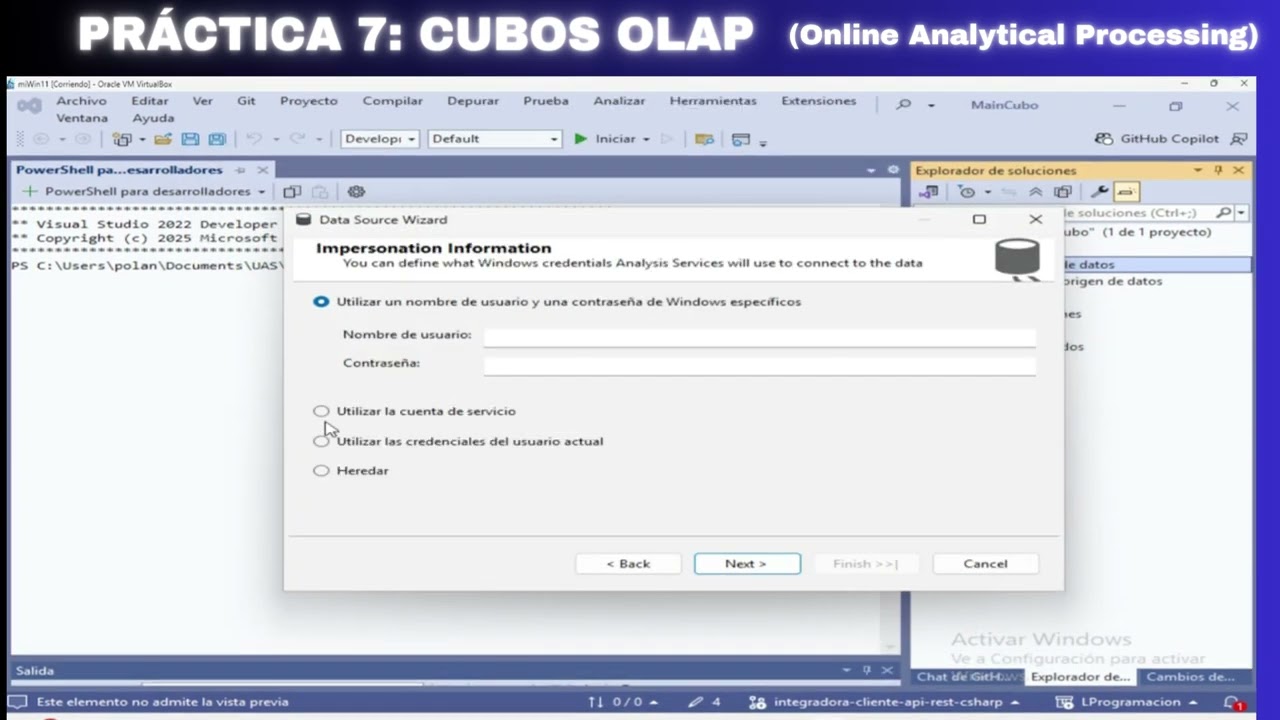Open the Copilot feedback chat icon
Viewport: 1280px width, 720px height.
[x=1239, y=139]
